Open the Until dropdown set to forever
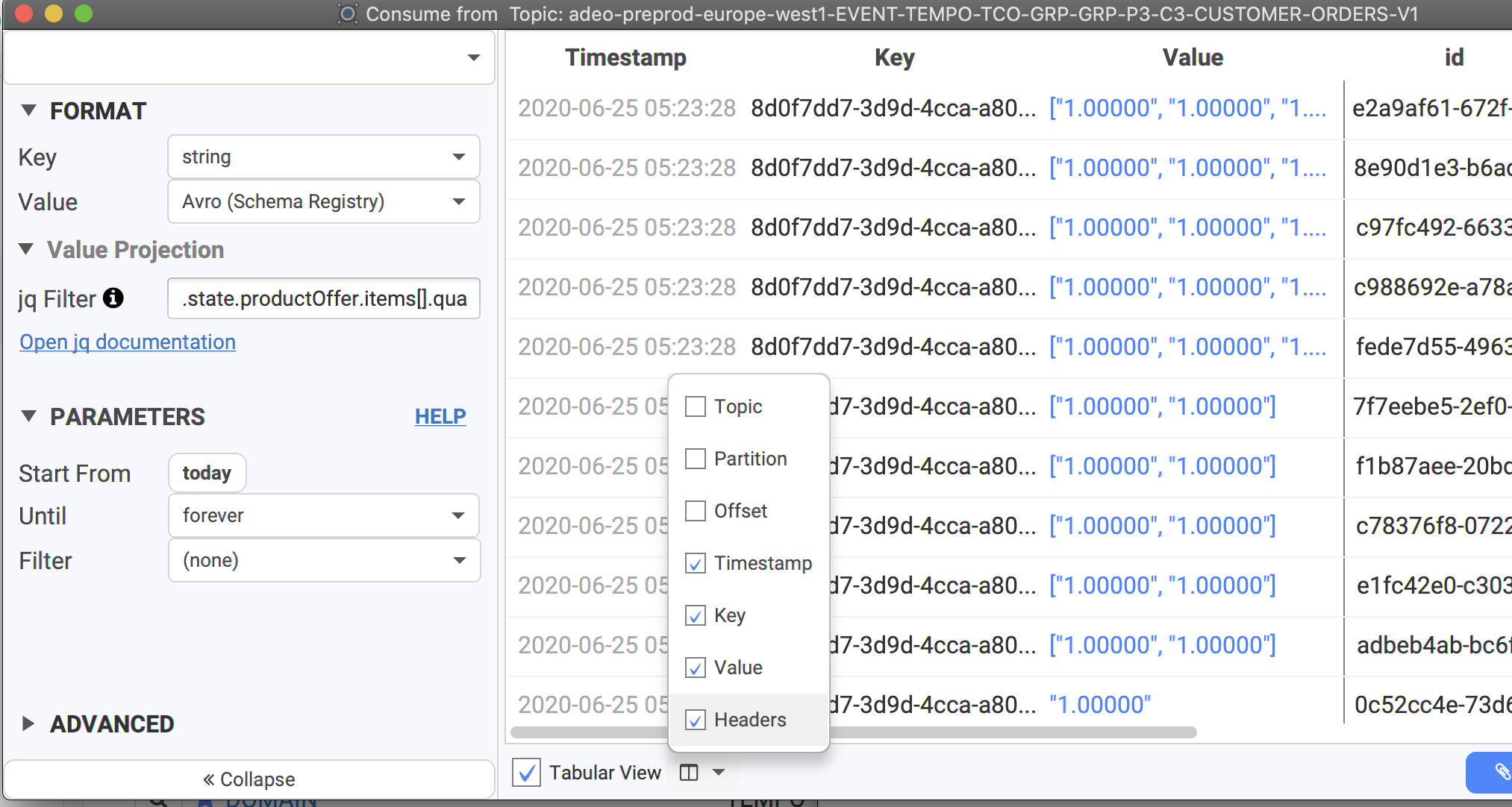 pos(323,515)
